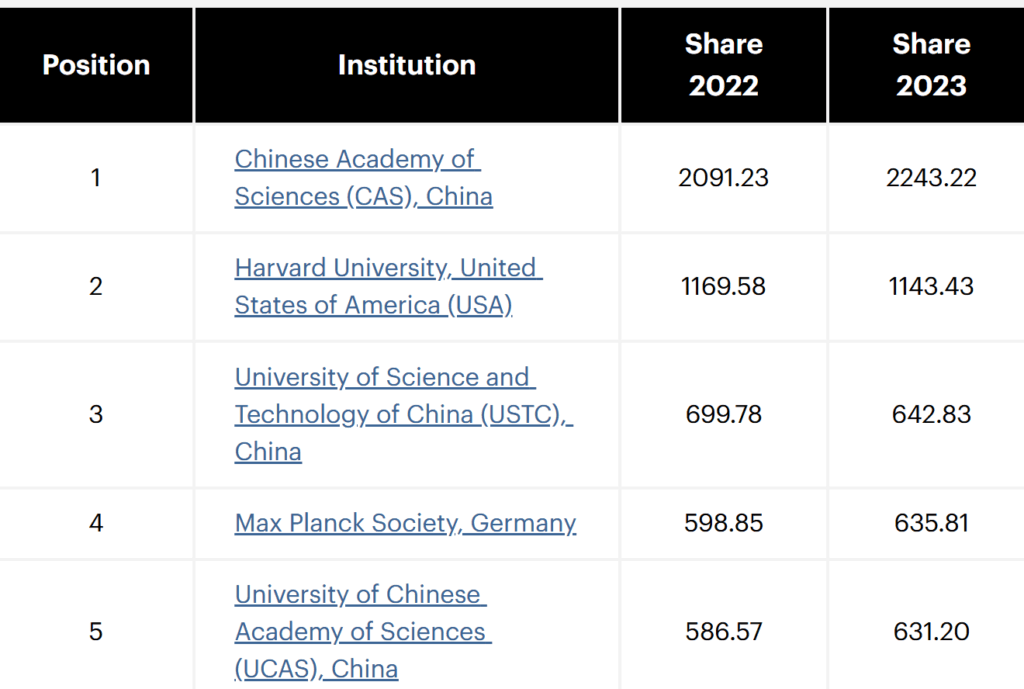Open Chinese Academy of Sciences (CAS) link
This screenshot has width=1024, height=689.
click(364, 178)
